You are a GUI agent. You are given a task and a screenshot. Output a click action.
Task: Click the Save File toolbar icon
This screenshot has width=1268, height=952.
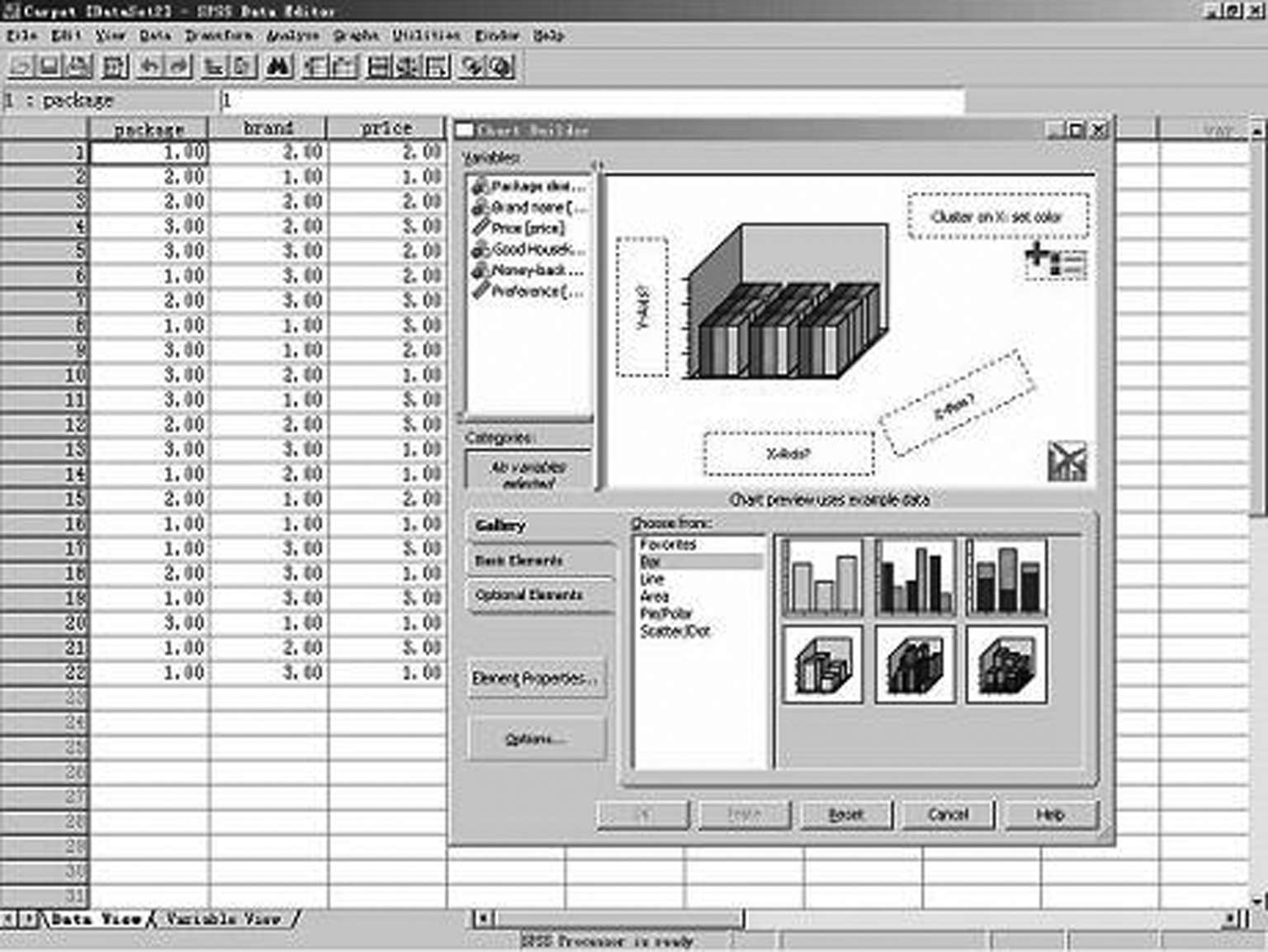(x=50, y=66)
